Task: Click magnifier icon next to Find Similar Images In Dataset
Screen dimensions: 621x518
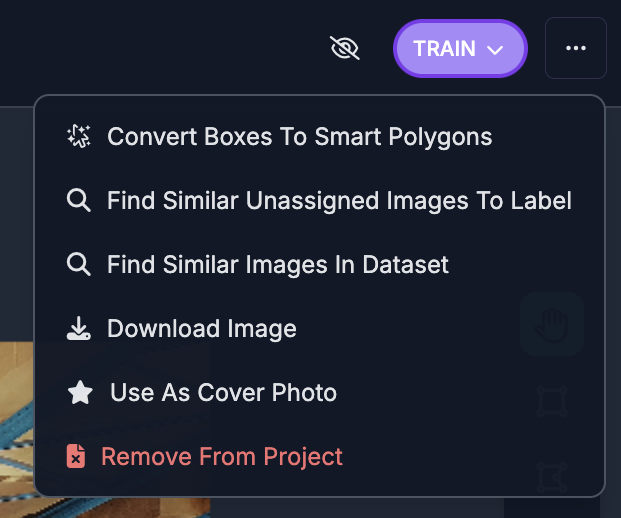Action: coord(78,265)
